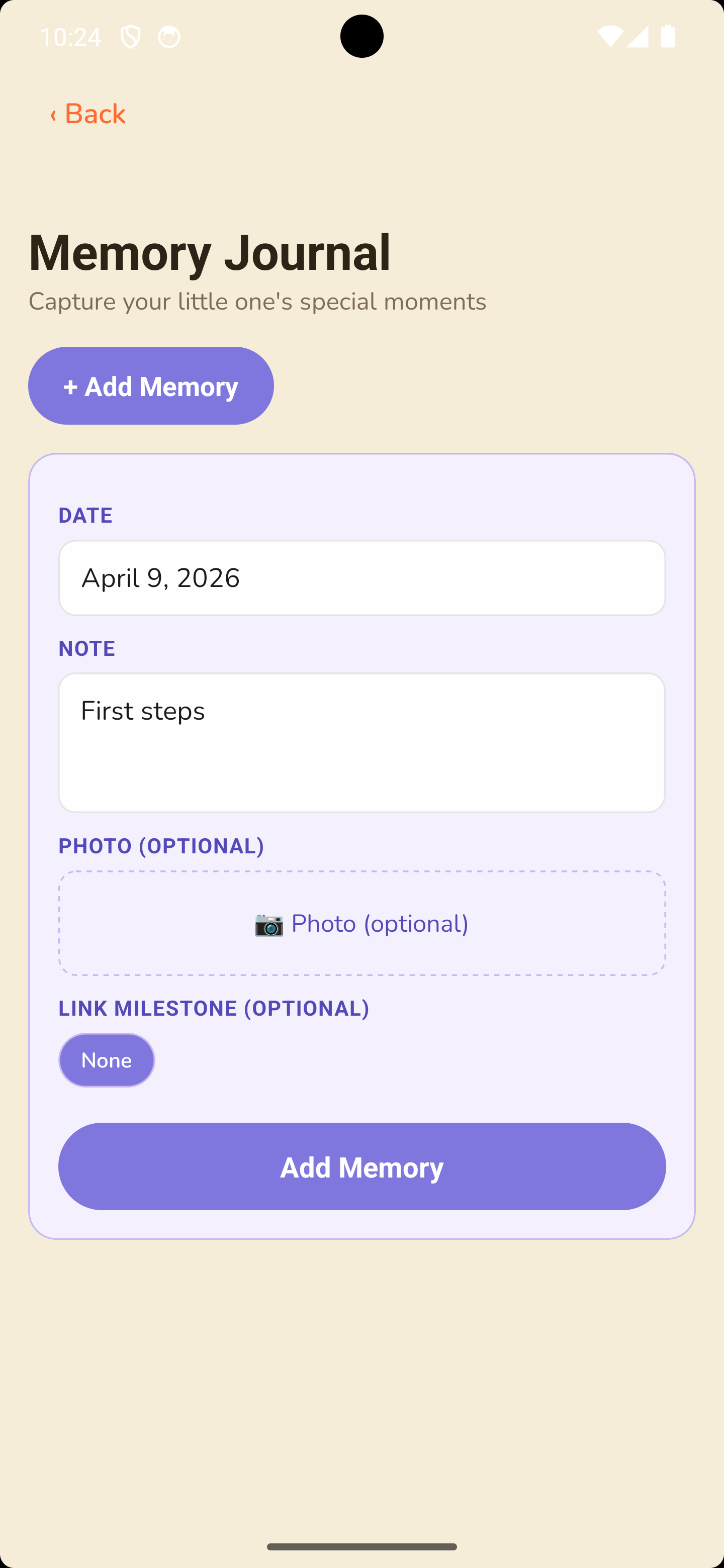
Task: Select the None milestone chip
Action: [107, 1060]
